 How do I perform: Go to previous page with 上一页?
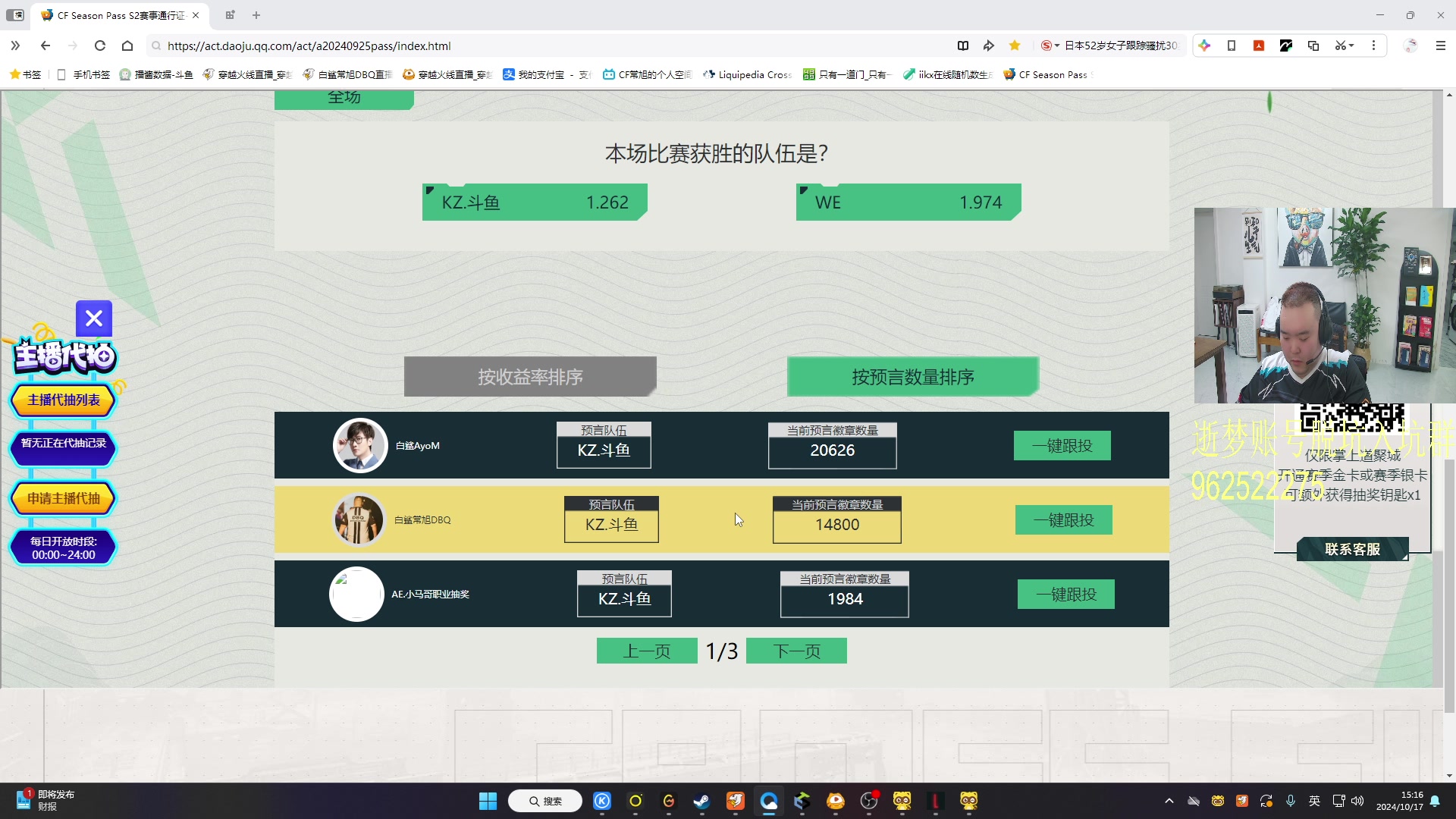(647, 651)
